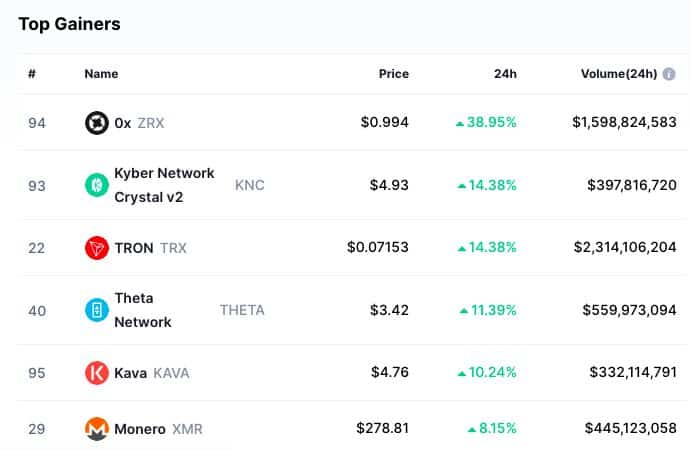Sort by the Price column header
The image size is (690, 450).
point(393,74)
